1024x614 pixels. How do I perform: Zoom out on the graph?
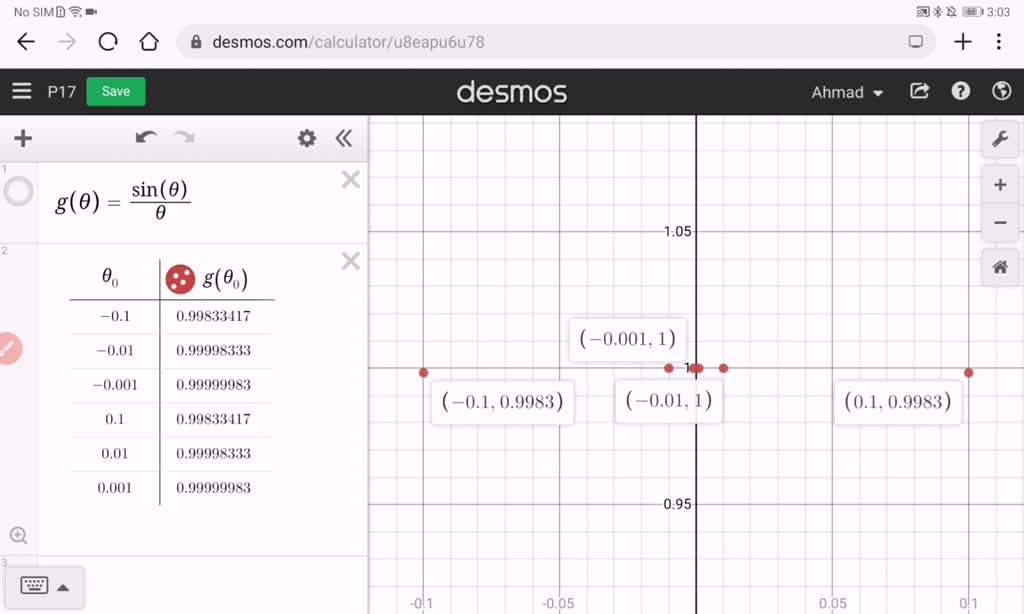pos(1000,223)
